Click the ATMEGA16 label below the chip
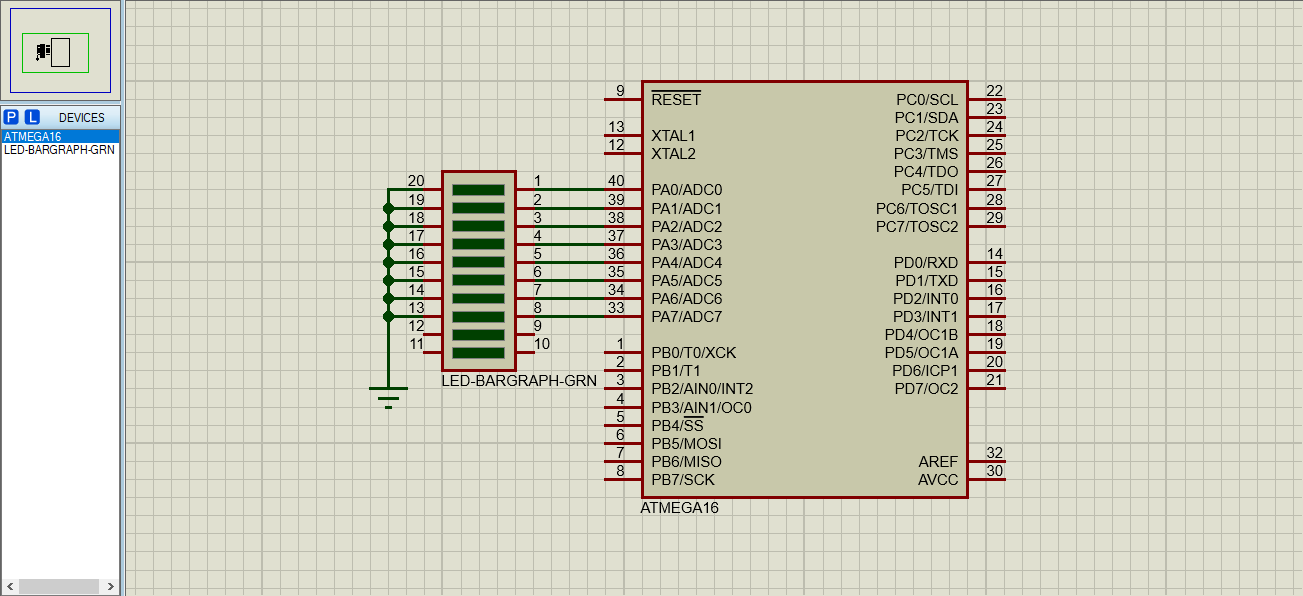This screenshot has height=596, width=1303. tap(679, 508)
